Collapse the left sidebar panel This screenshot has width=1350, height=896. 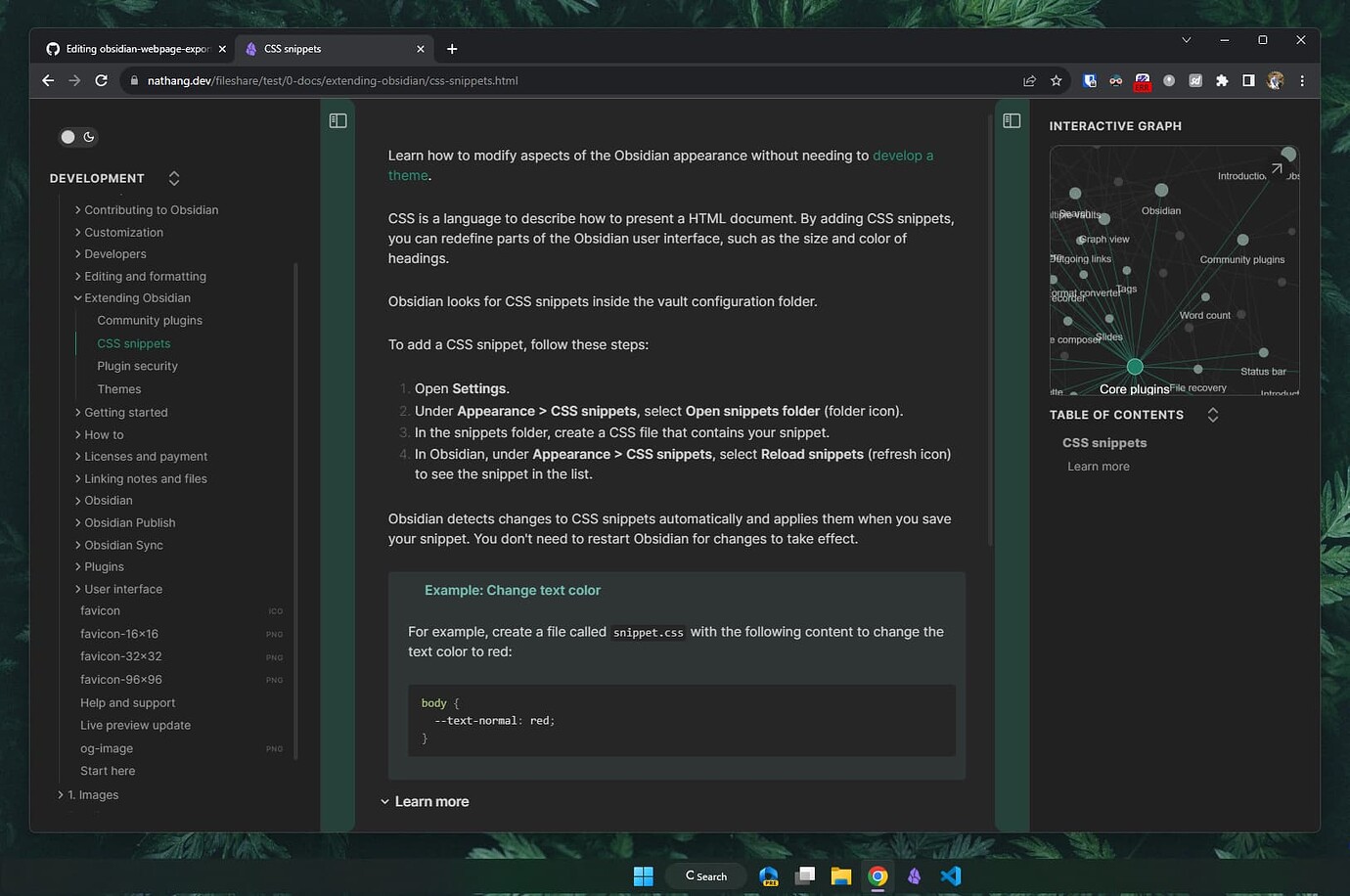pyautogui.click(x=337, y=120)
